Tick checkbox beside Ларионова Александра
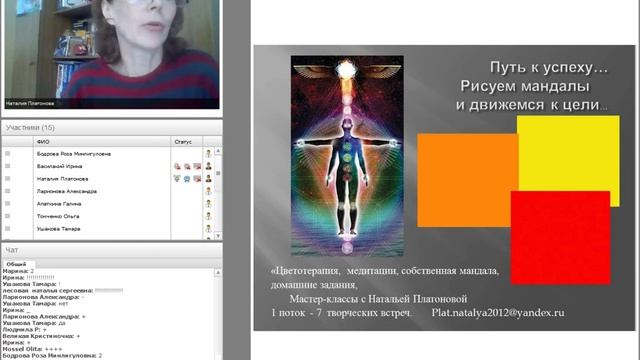Image resolution: width=640 pixels, height=360 pixels. pos(8,191)
